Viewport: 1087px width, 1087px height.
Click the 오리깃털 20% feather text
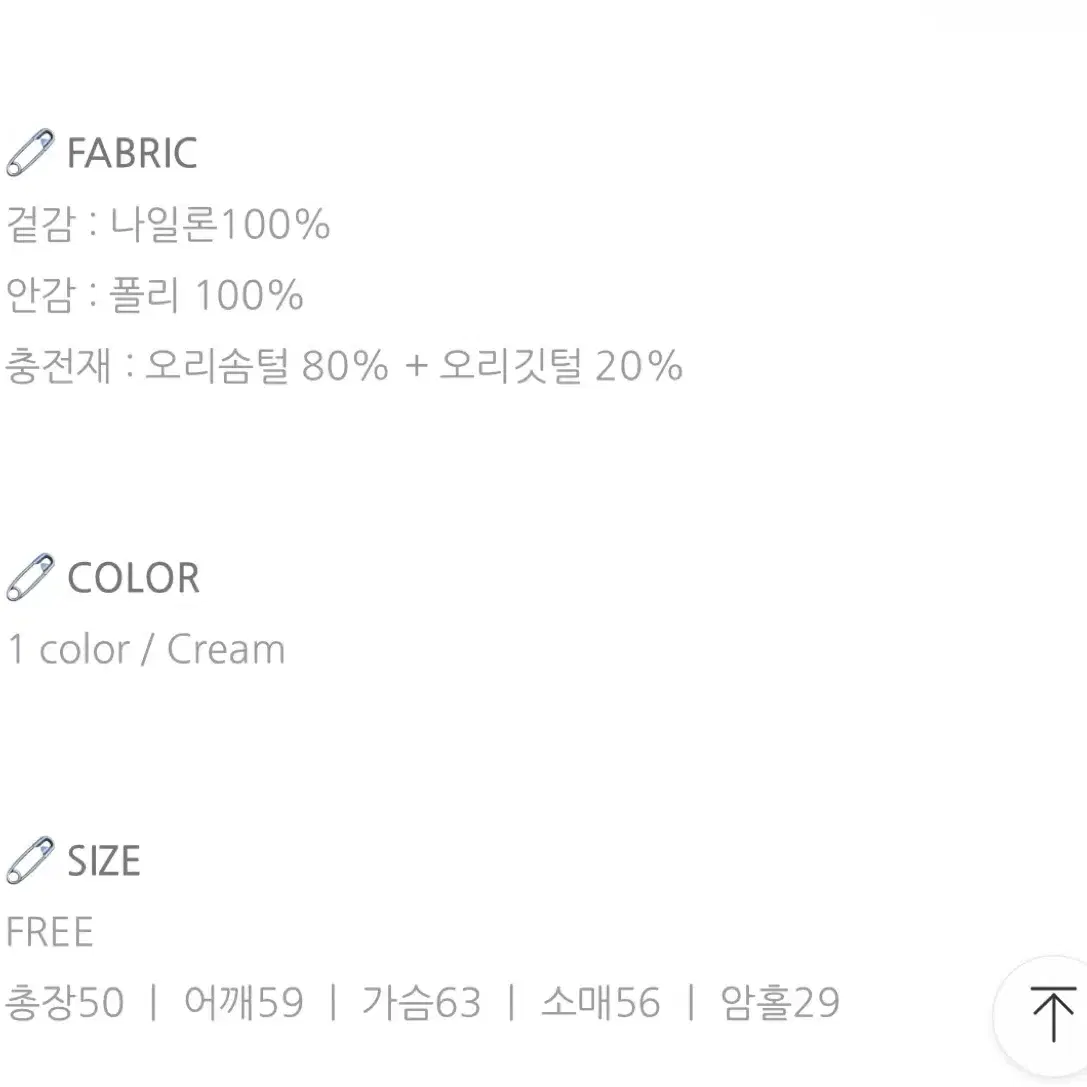(x=561, y=365)
